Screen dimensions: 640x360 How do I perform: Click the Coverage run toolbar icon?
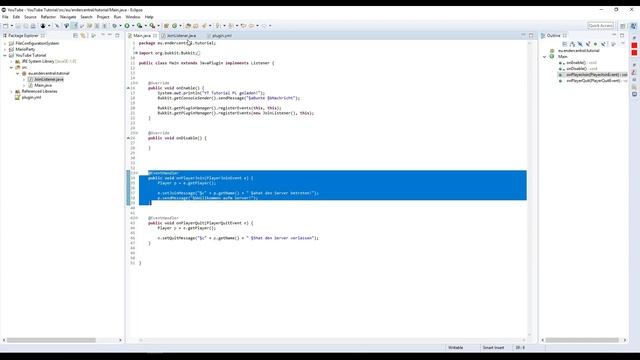click(x=140, y=26)
